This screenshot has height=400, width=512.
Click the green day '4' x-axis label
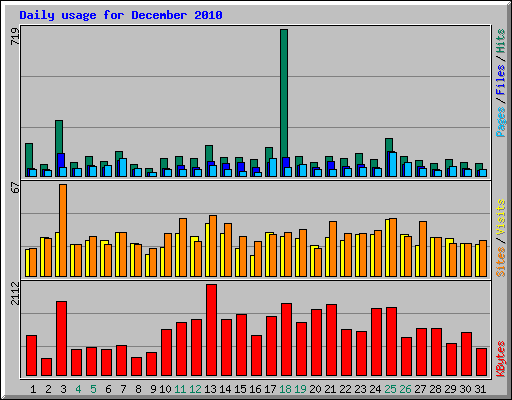click(78, 389)
